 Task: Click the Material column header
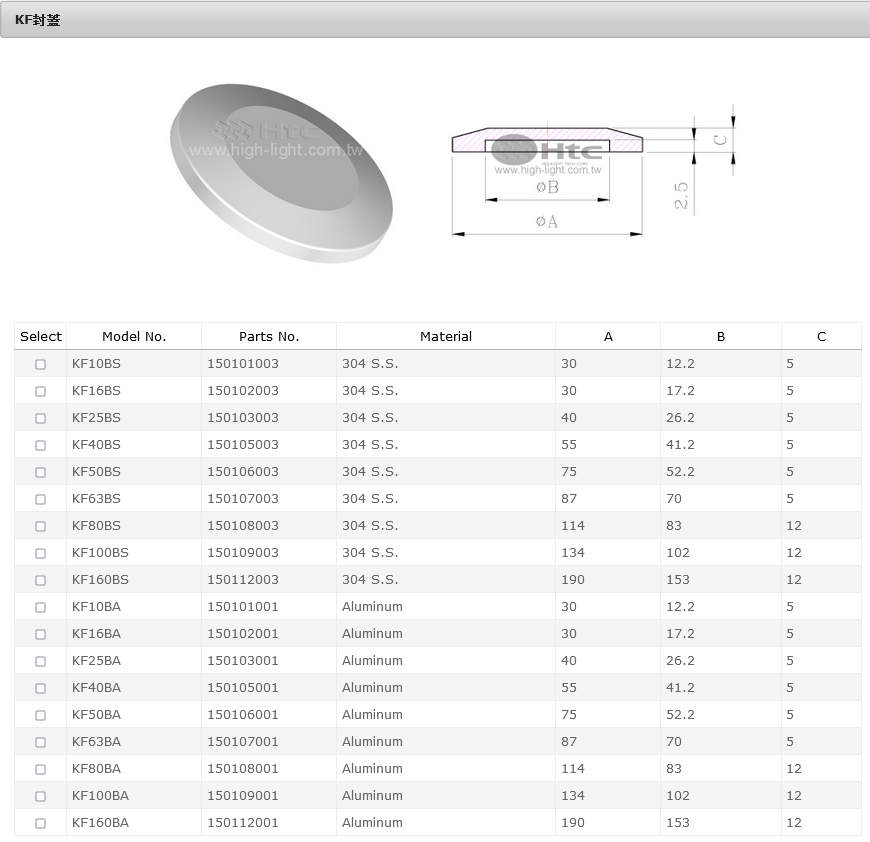(x=446, y=337)
